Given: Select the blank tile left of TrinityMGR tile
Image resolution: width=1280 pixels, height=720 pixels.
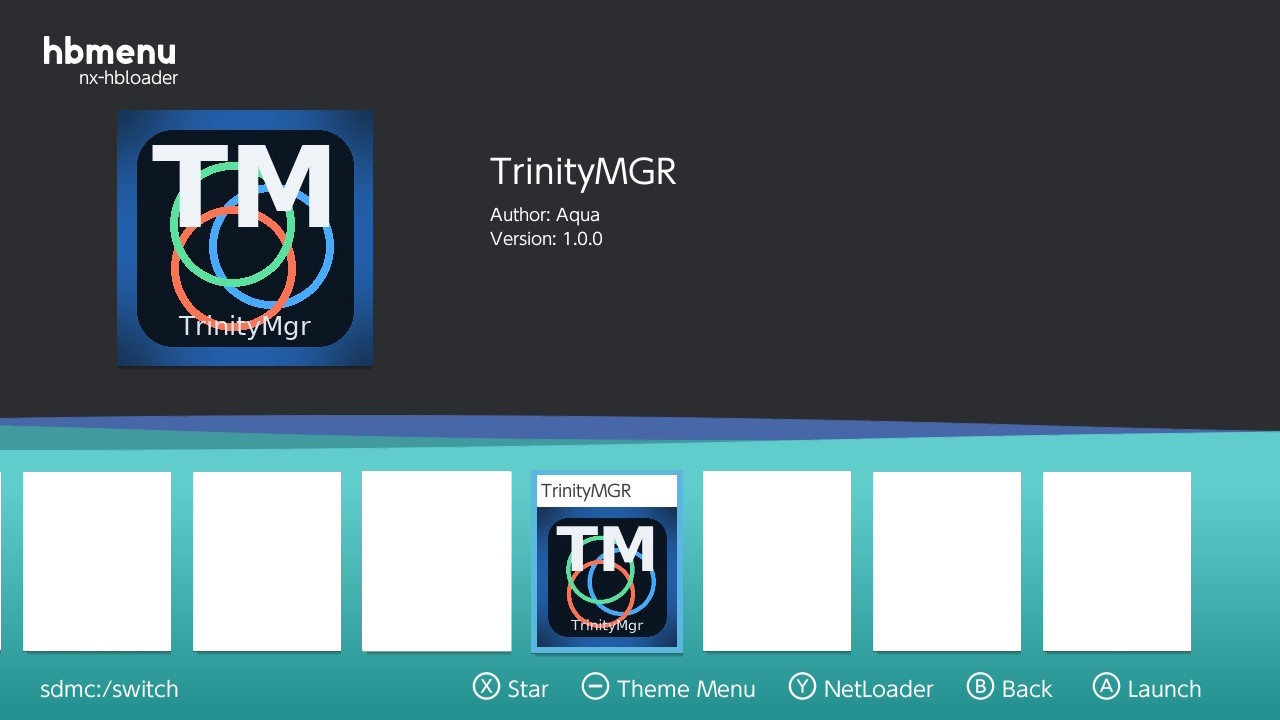Looking at the screenshot, I should click(x=437, y=561).
